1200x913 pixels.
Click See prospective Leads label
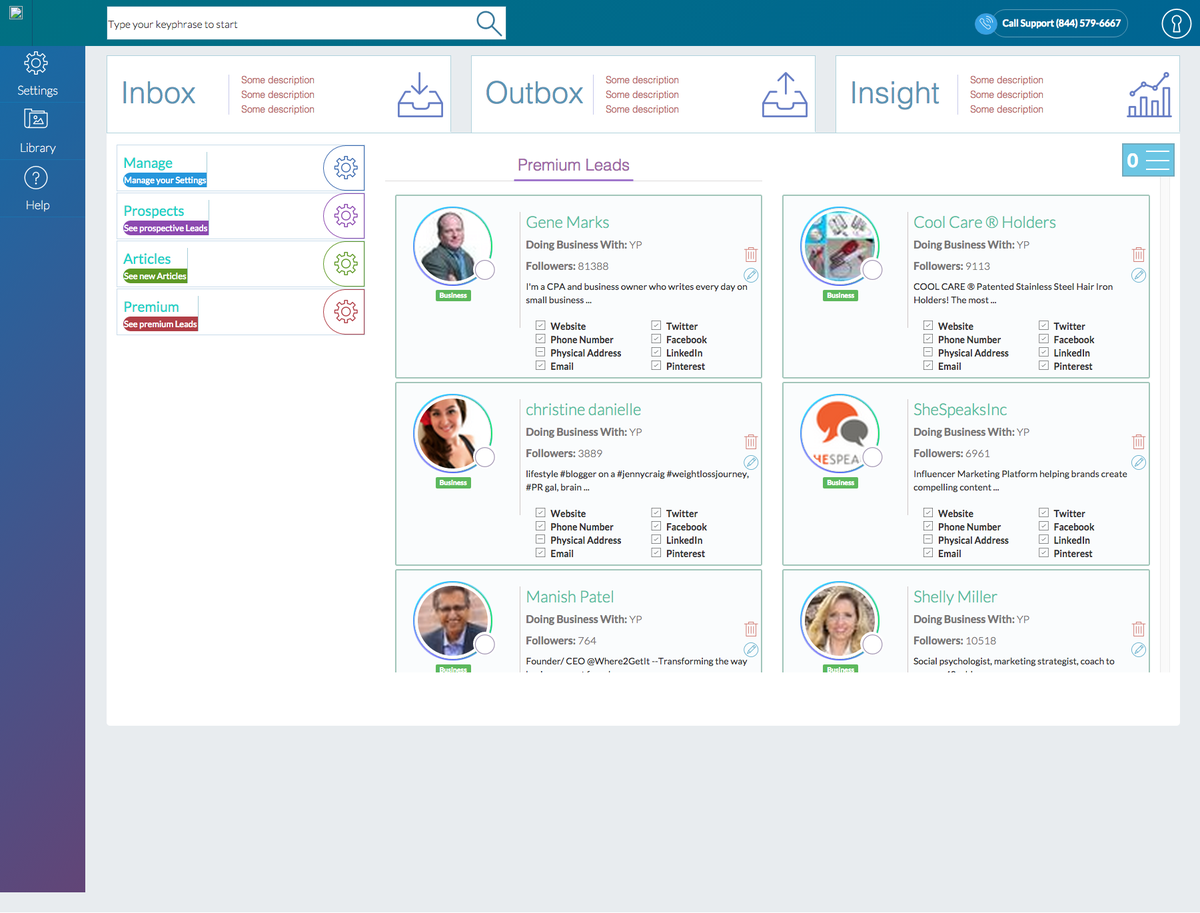(166, 228)
